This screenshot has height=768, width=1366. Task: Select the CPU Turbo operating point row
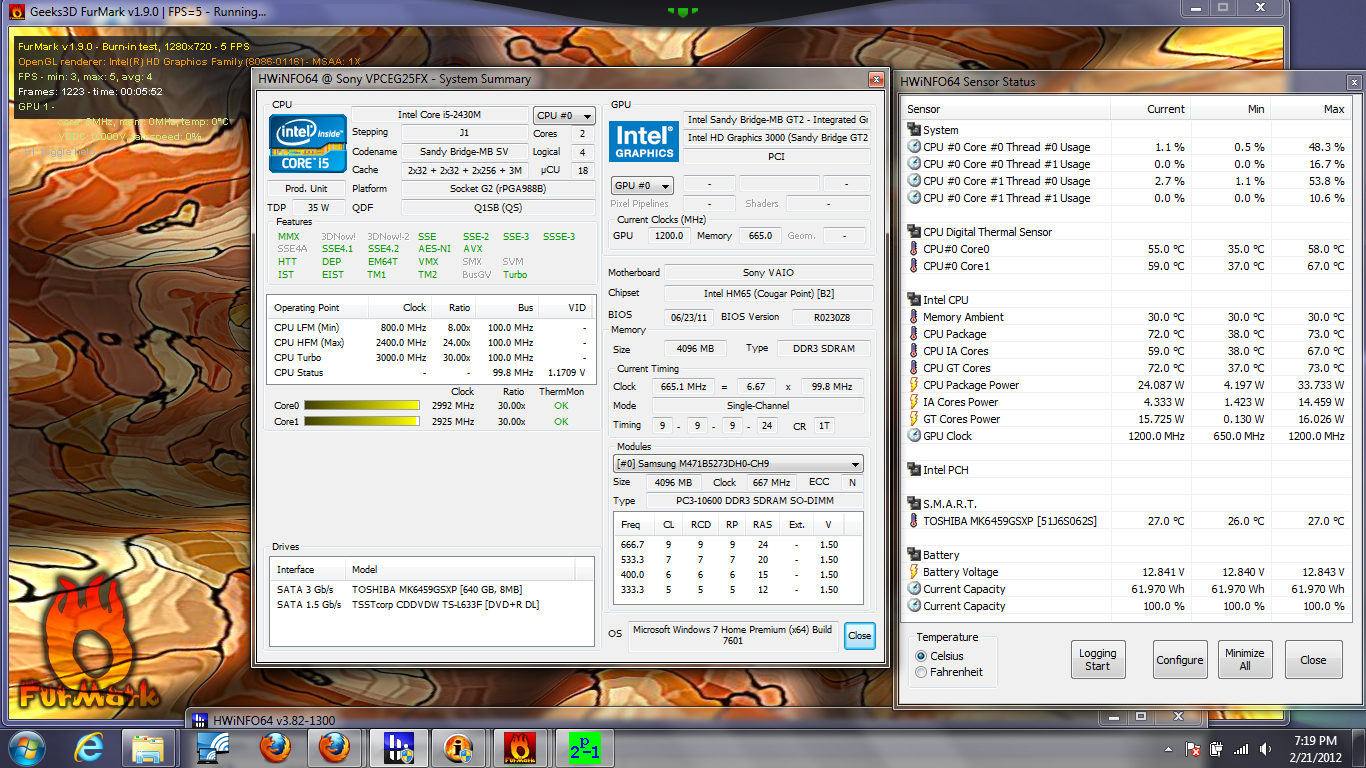click(x=430, y=358)
